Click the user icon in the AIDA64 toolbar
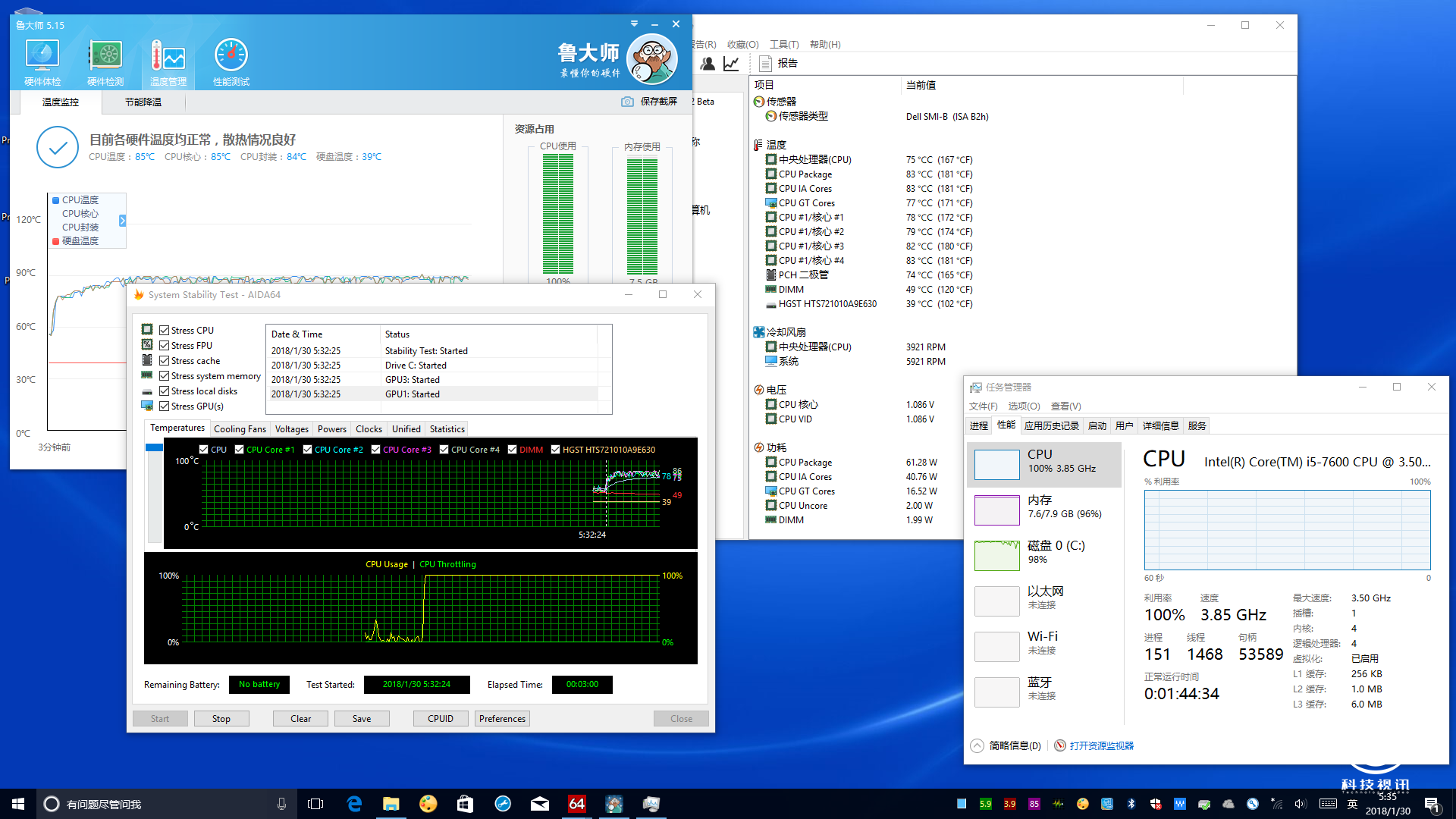 708,64
